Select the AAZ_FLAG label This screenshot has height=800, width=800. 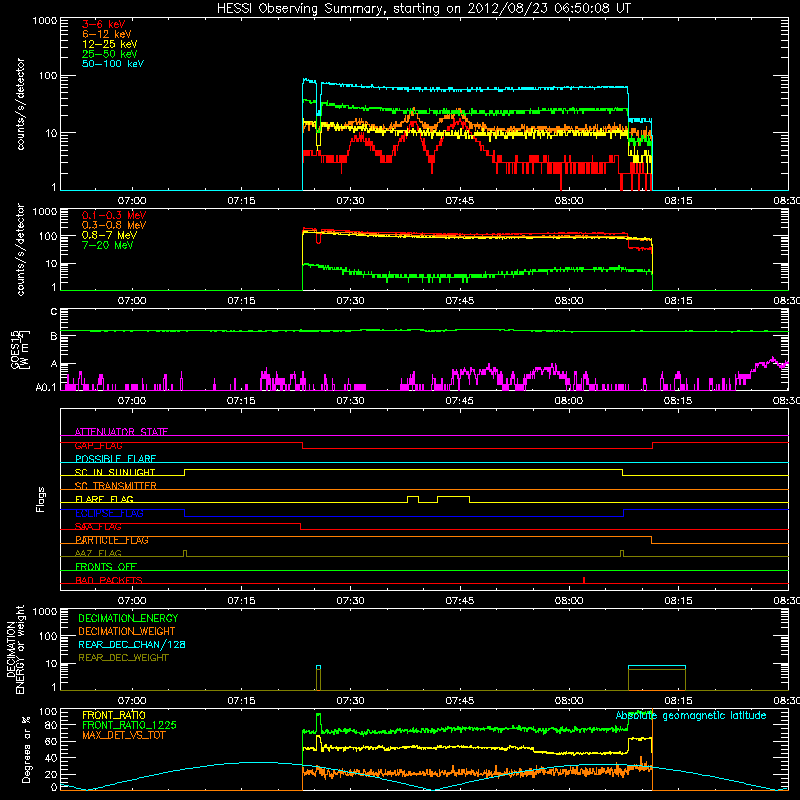coord(98,553)
